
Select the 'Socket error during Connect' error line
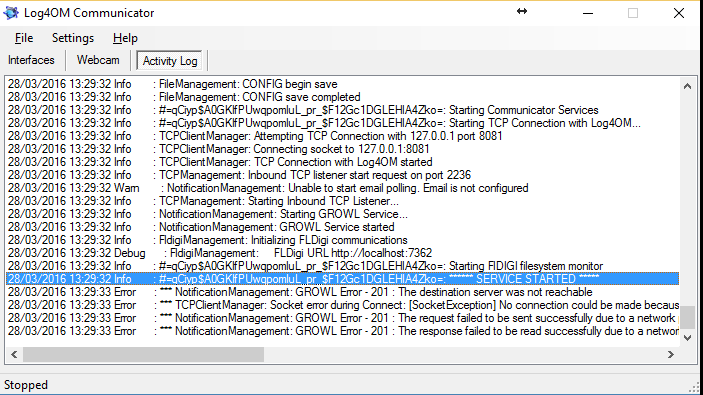click(343, 305)
